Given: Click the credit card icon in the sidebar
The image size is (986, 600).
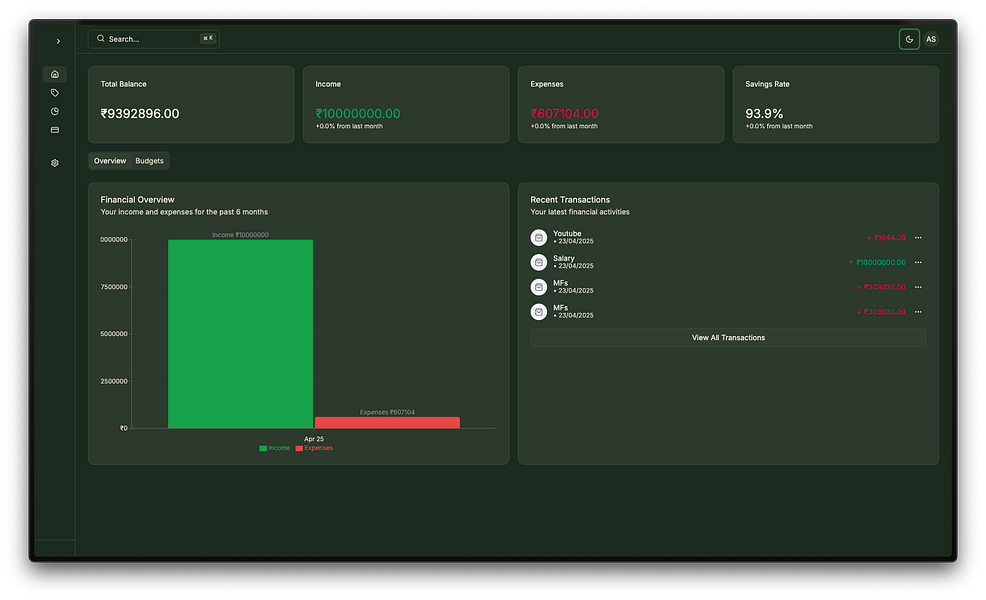Looking at the screenshot, I should (x=55, y=129).
